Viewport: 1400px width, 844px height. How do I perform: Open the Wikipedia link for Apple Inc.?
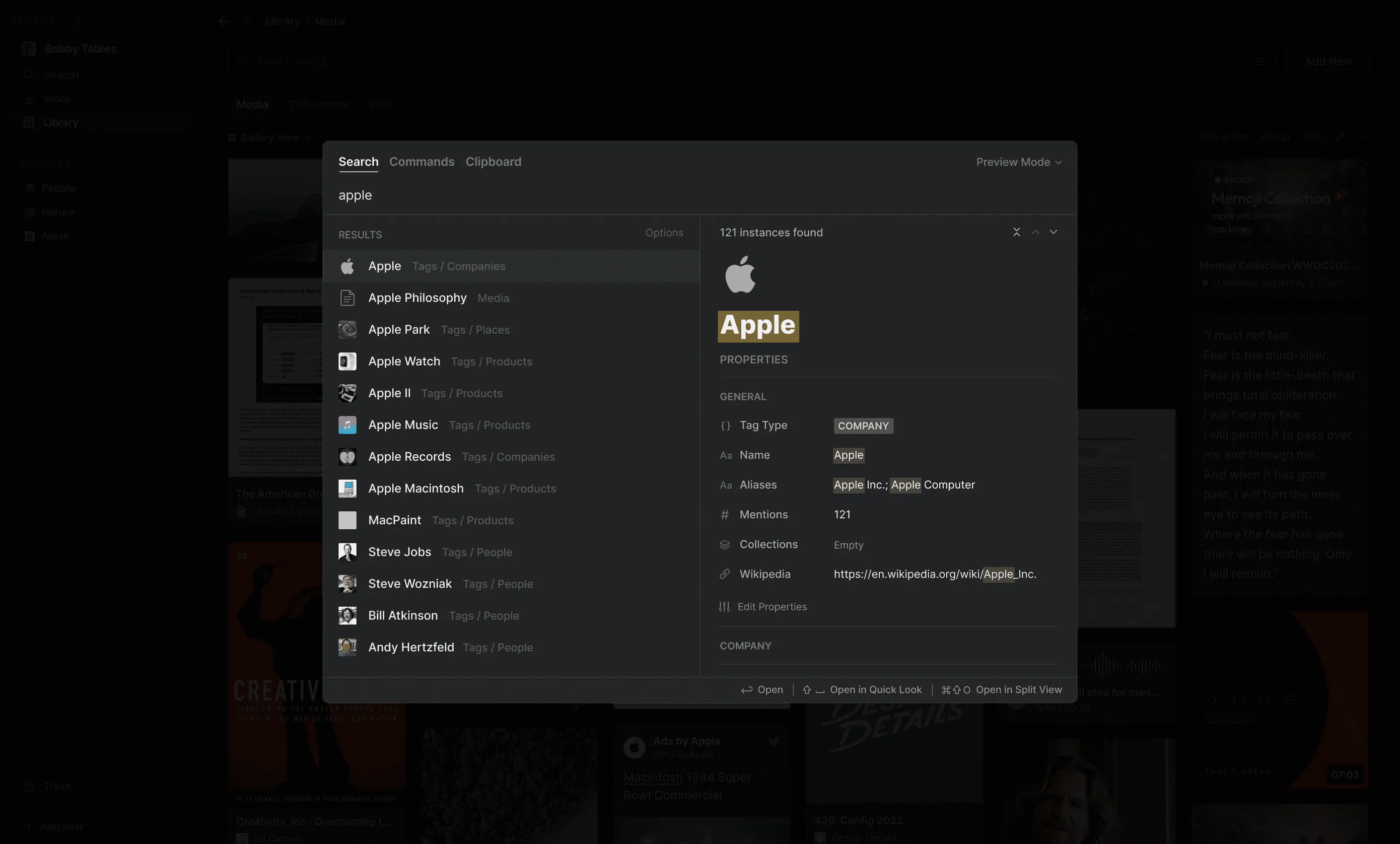tap(935, 574)
